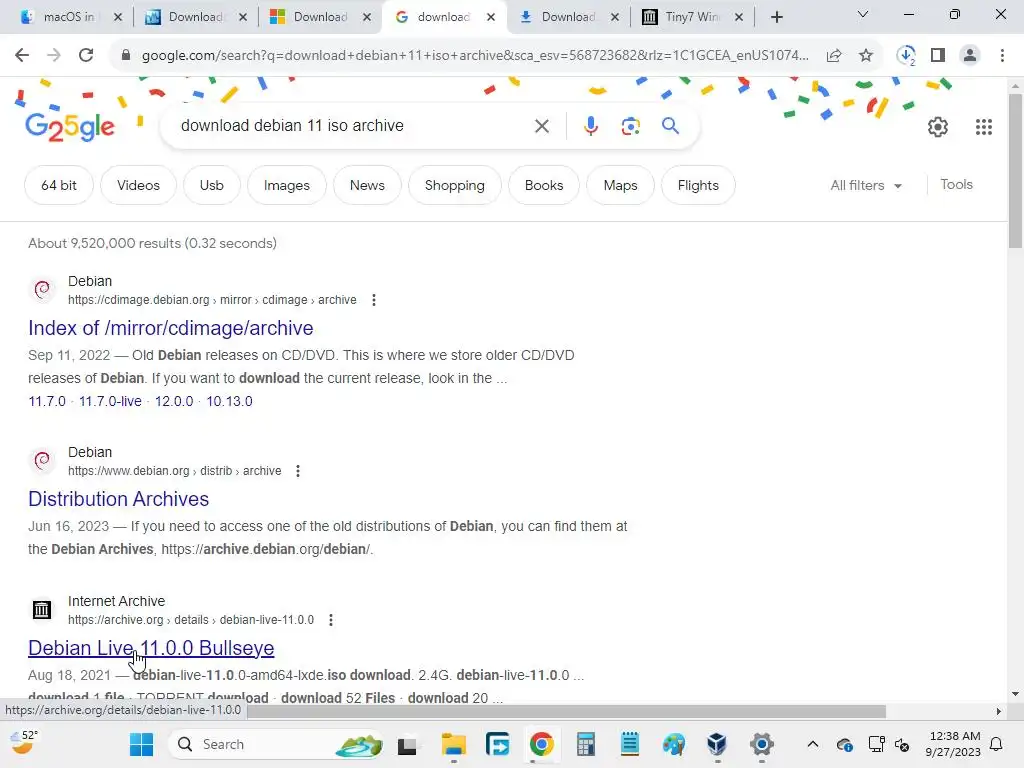
Task: Open Debian Live 11.0.0 Bullseye result
Action: tap(151, 648)
